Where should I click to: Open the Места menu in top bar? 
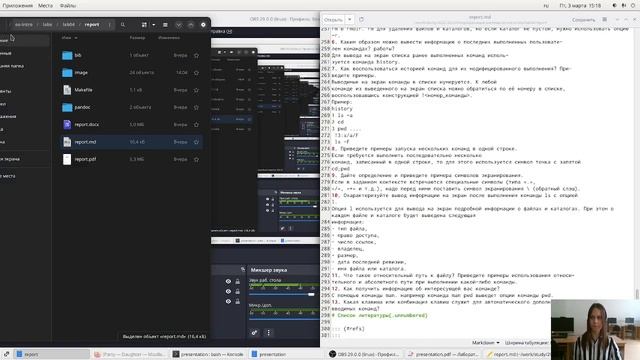coord(45,6)
